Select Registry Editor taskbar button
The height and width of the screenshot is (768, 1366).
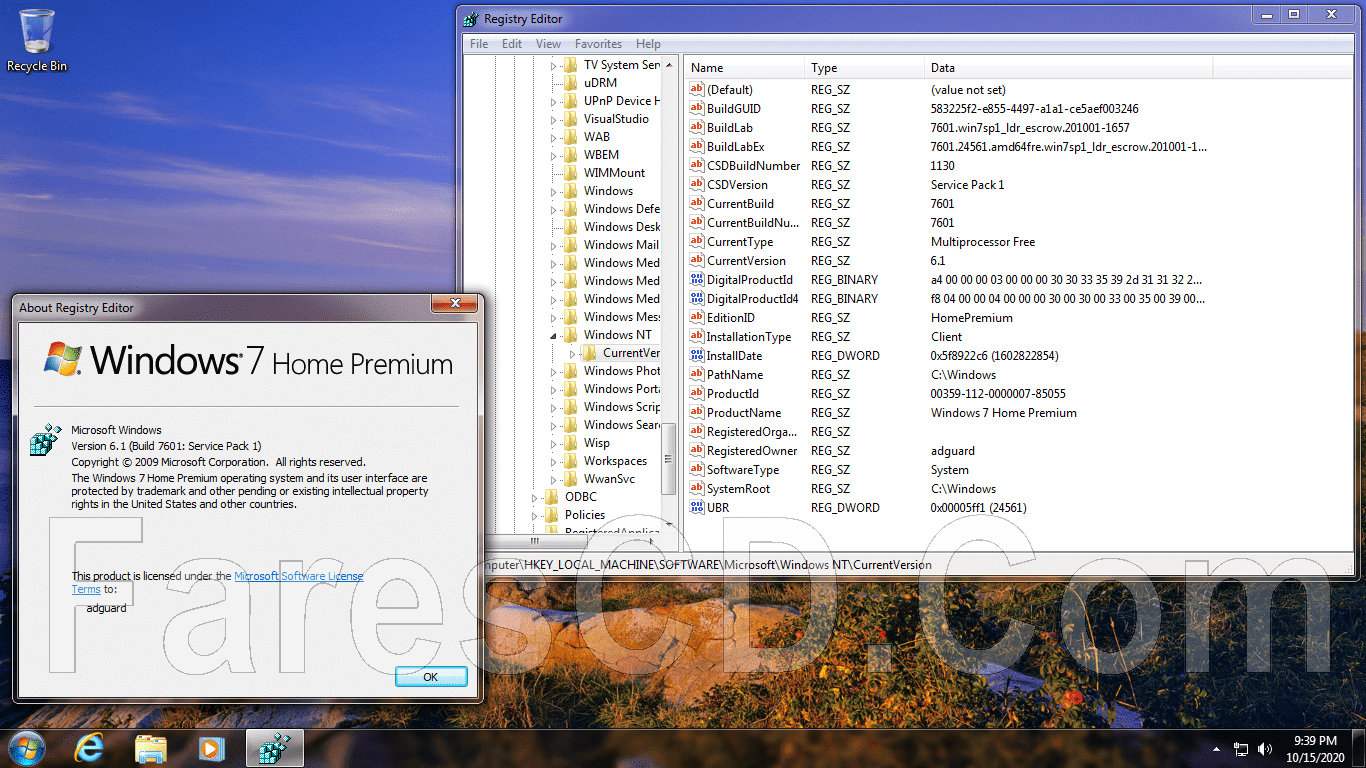click(x=274, y=748)
